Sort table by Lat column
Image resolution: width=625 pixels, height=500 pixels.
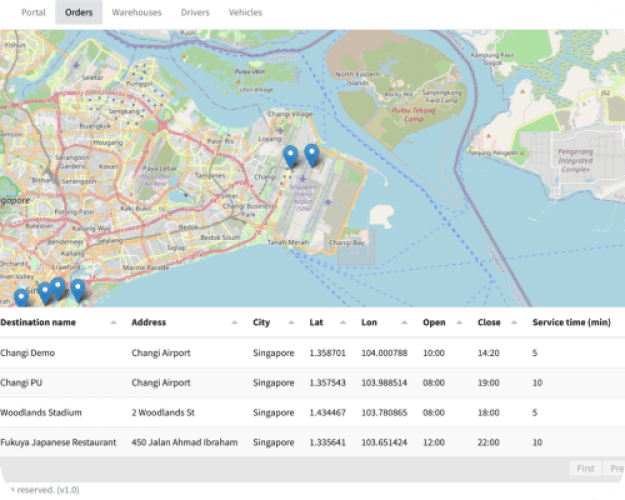328,322
